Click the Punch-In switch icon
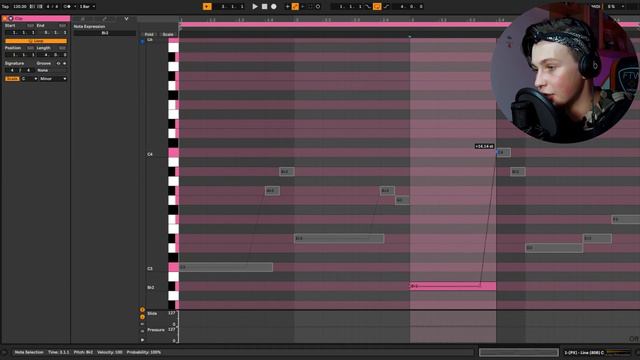The image size is (640, 360). click(x=368, y=7)
